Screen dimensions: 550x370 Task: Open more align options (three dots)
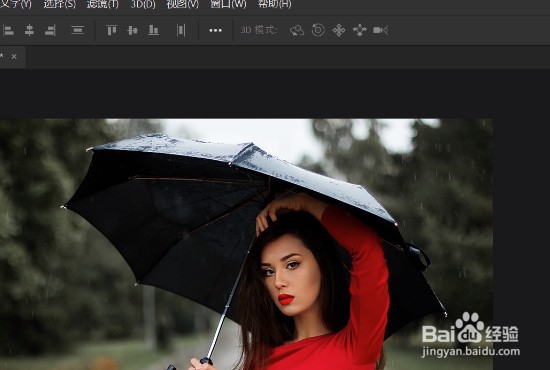click(x=215, y=31)
